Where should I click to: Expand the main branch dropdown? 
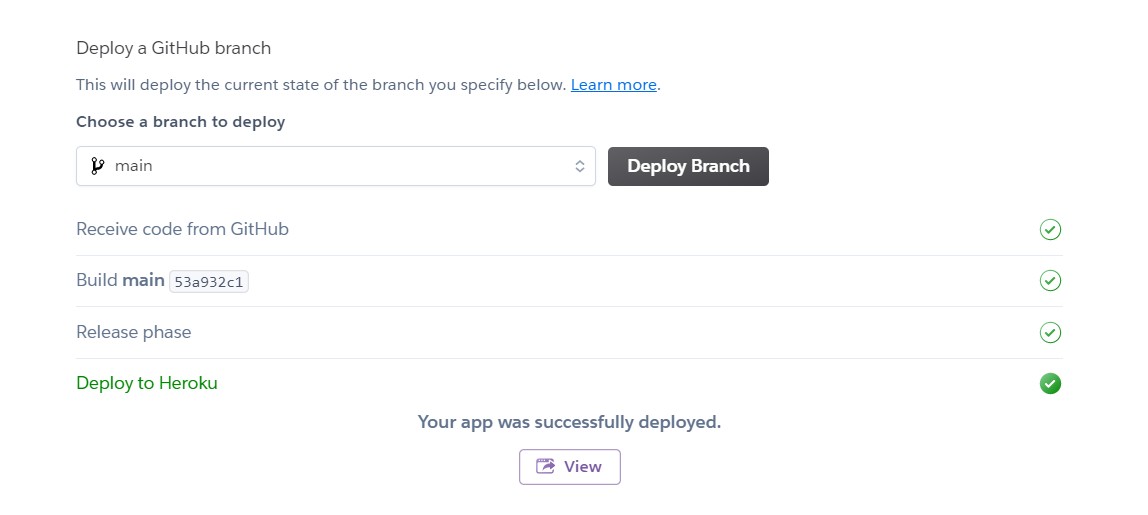(335, 166)
